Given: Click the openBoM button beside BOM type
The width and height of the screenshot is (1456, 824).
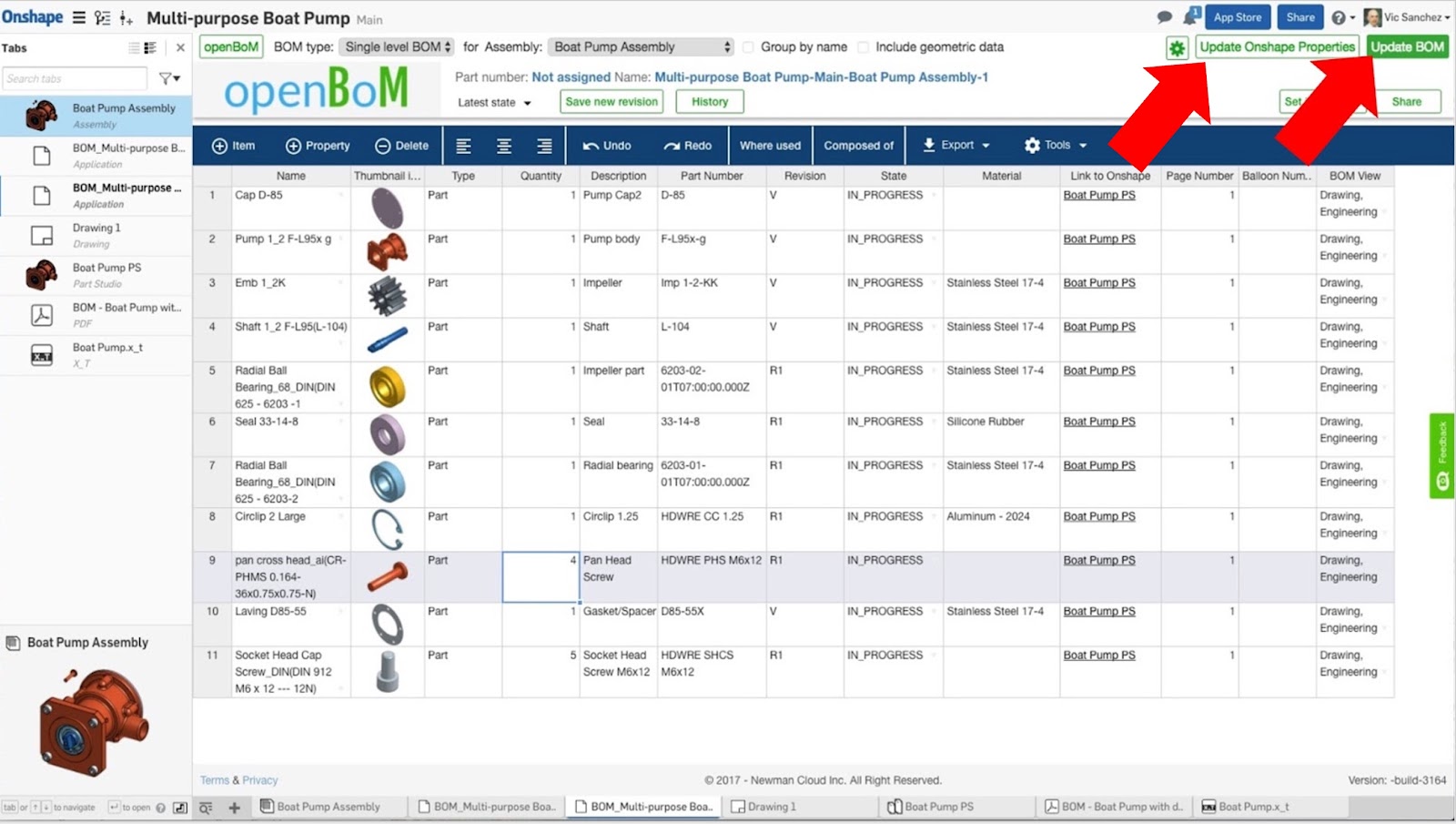Looking at the screenshot, I should (x=231, y=47).
